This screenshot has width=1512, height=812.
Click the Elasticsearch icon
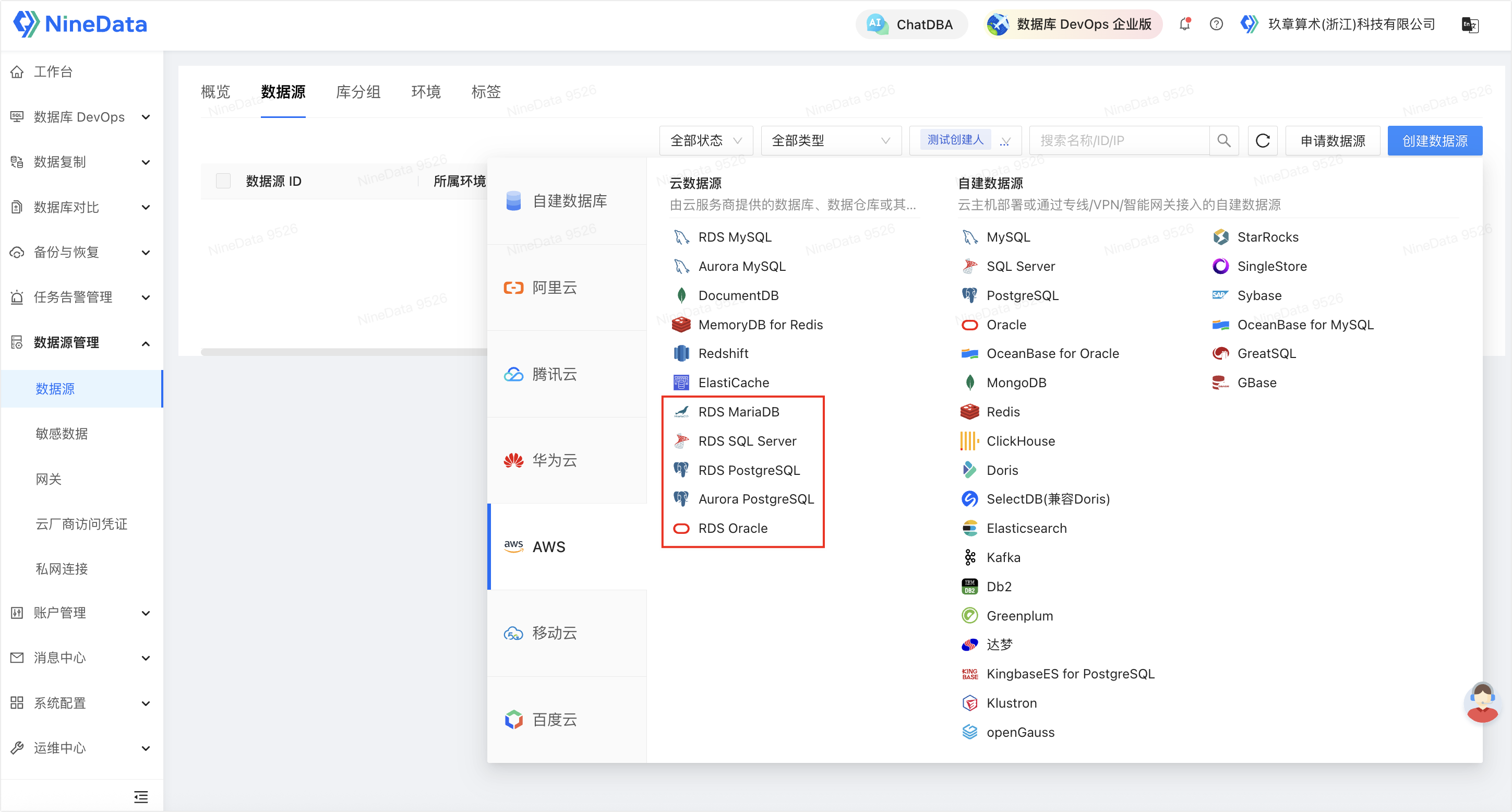969,529
